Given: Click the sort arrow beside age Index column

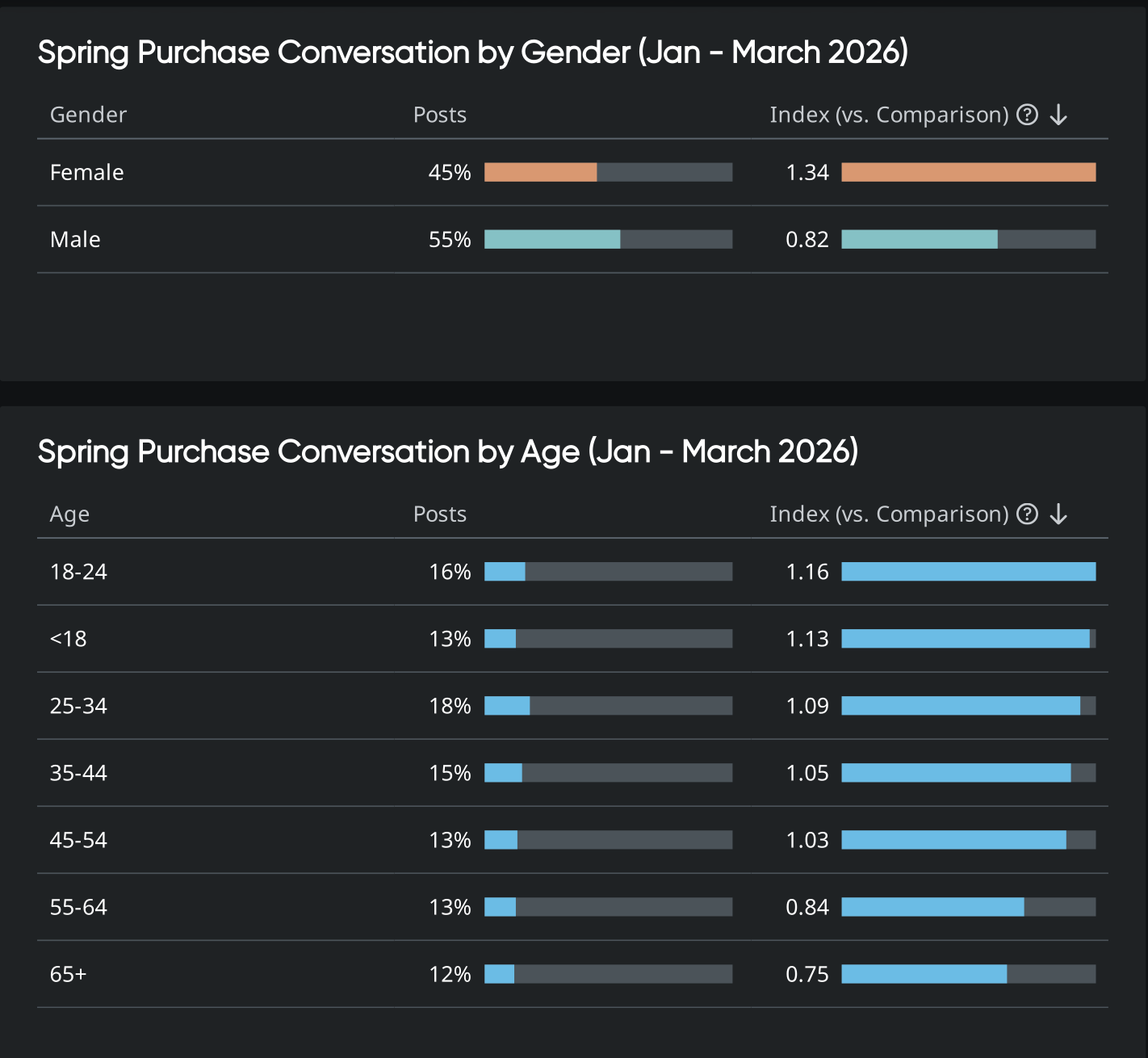Looking at the screenshot, I should pos(1058,514).
